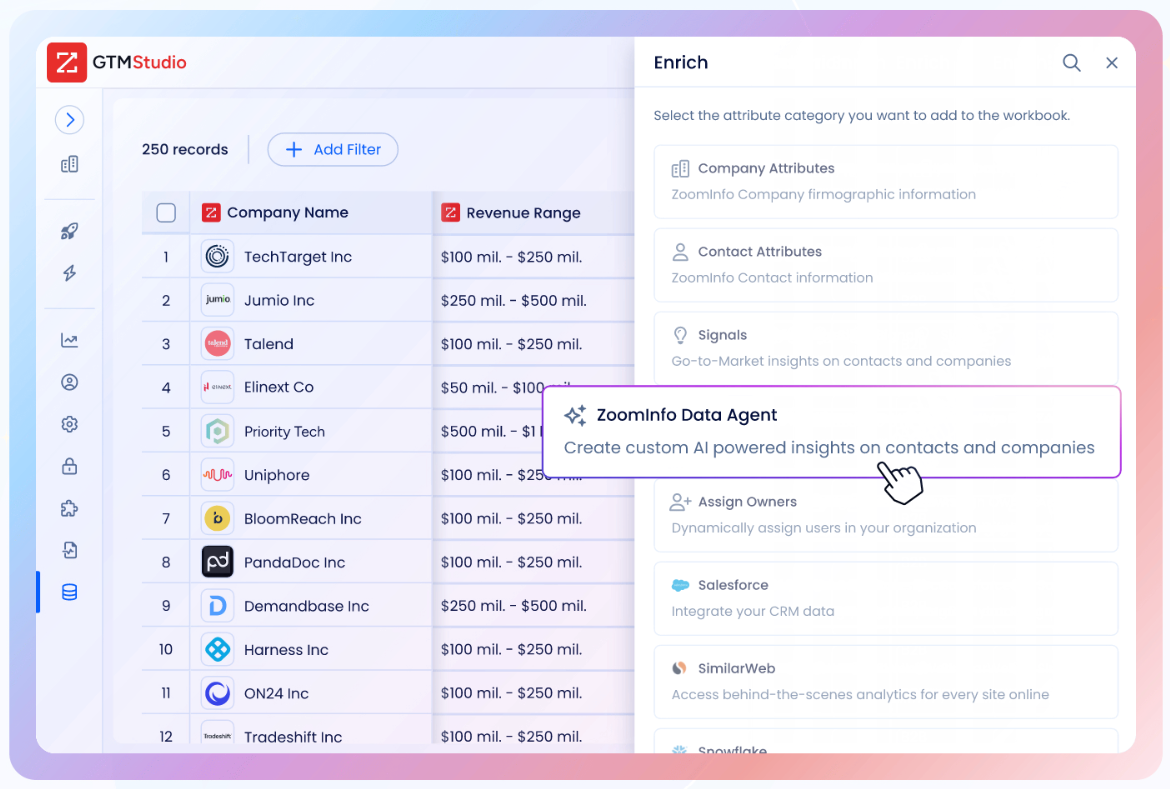Open search in the Enrich panel
This screenshot has width=1170, height=789.
pyautogui.click(x=1072, y=63)
